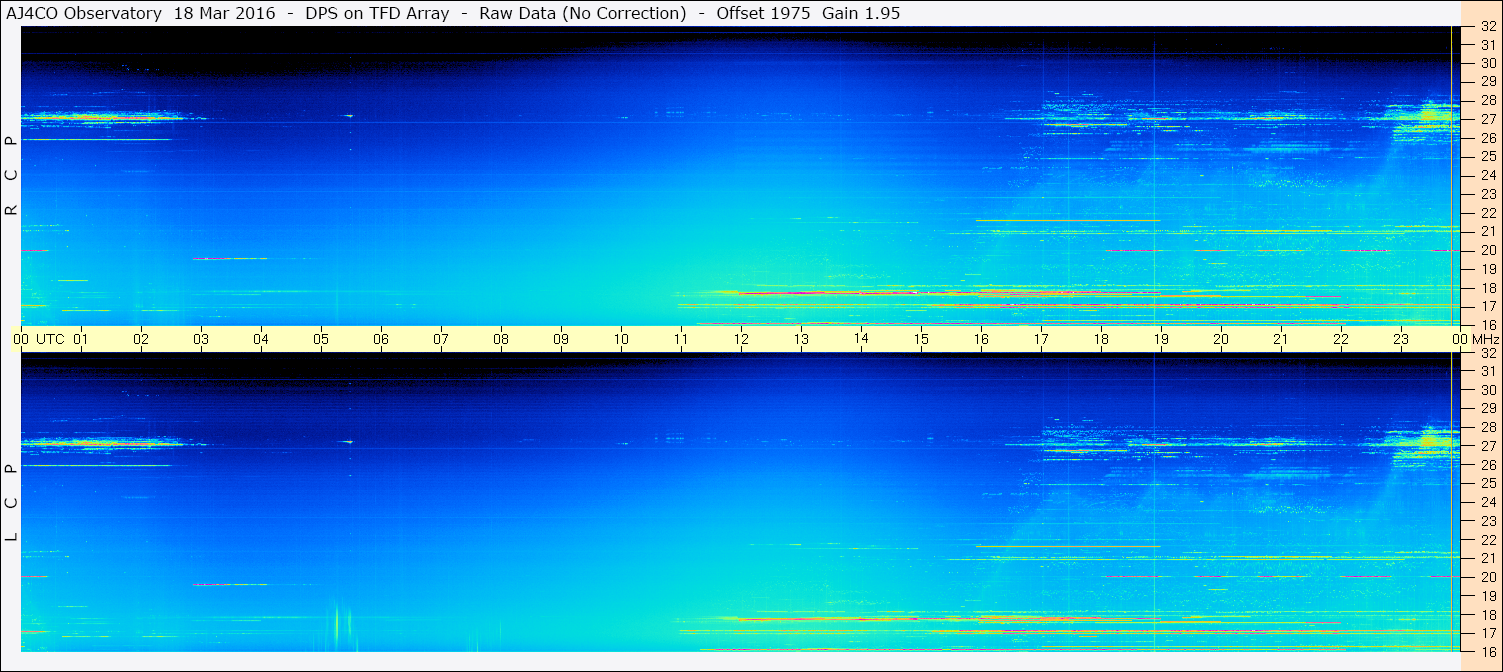Select hour 12 on the UTC axis

tap(741, 339)
